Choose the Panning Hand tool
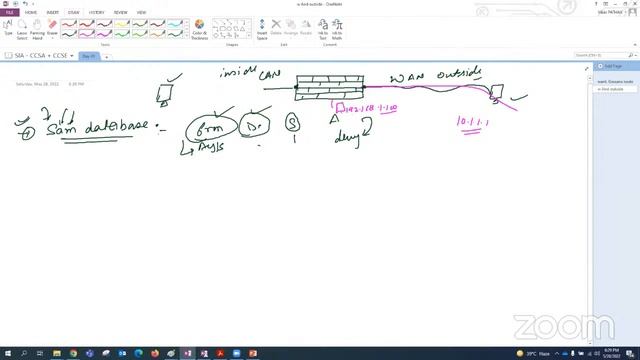Screen dimensions: 640x360 tap(37, 29)
